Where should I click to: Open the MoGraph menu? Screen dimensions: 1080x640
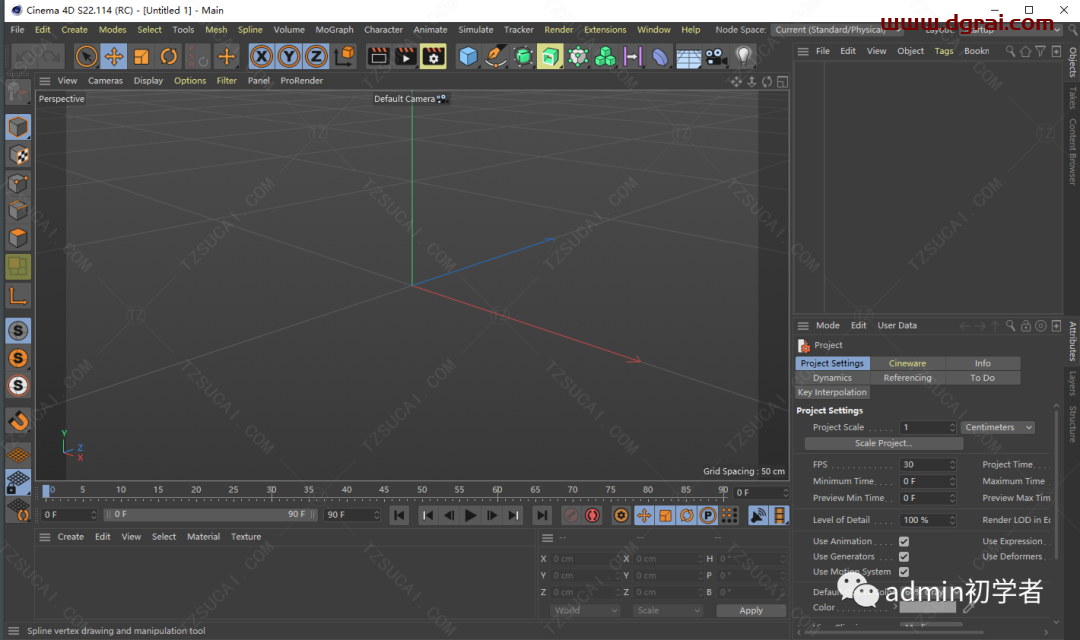pos(334,30)
